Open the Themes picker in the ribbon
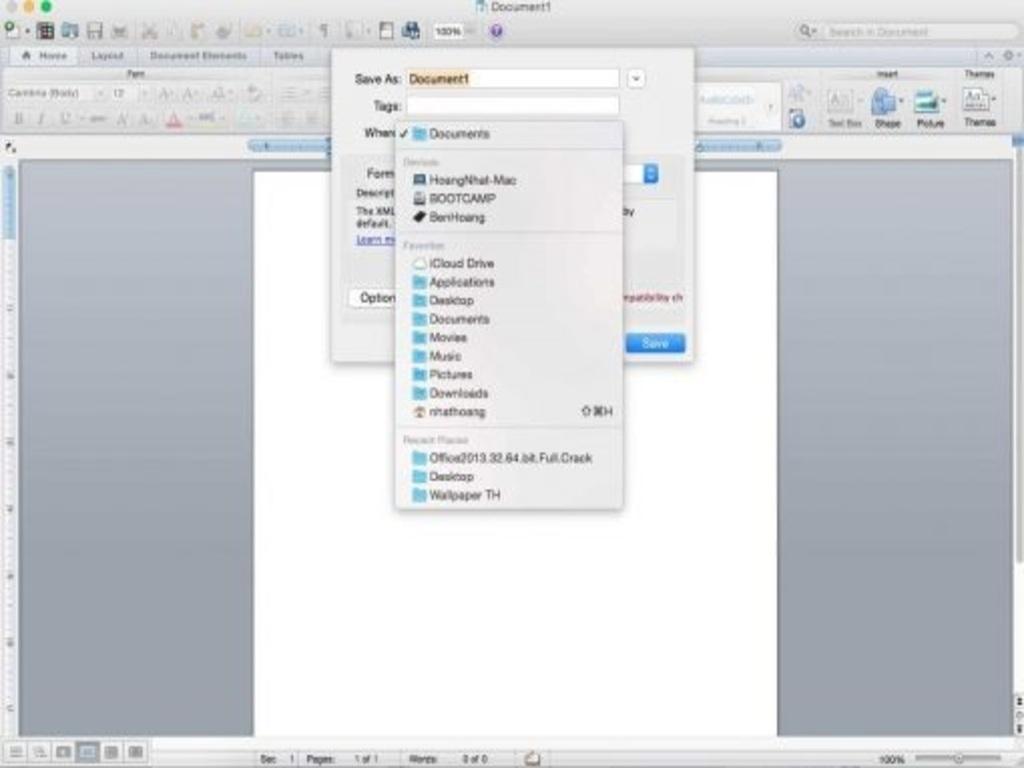The image size is (1024, 768). coord(978,100)
